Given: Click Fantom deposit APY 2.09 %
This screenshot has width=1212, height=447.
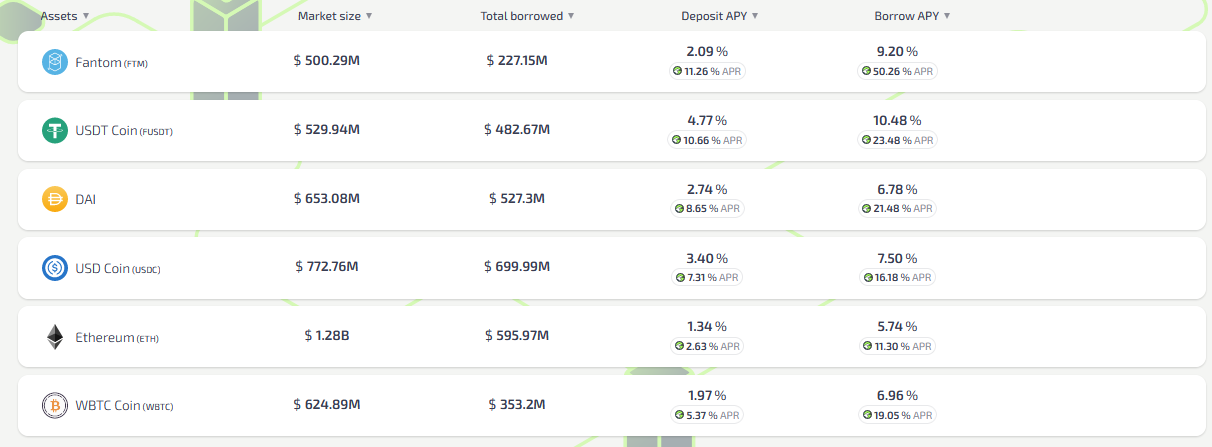Looking at the screenshot, I should point(707,51).
